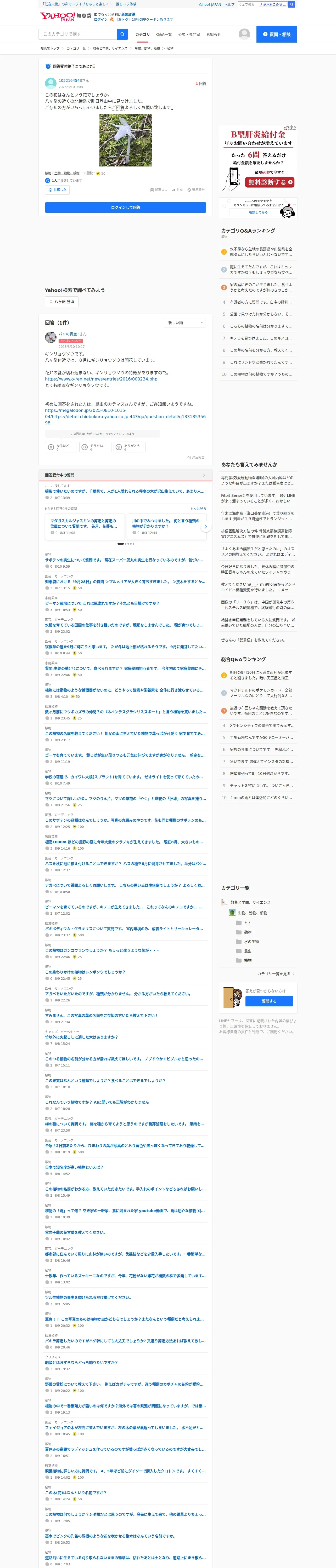
Task: Click もっと見る link in HELP section
Action: click(198, 508)
